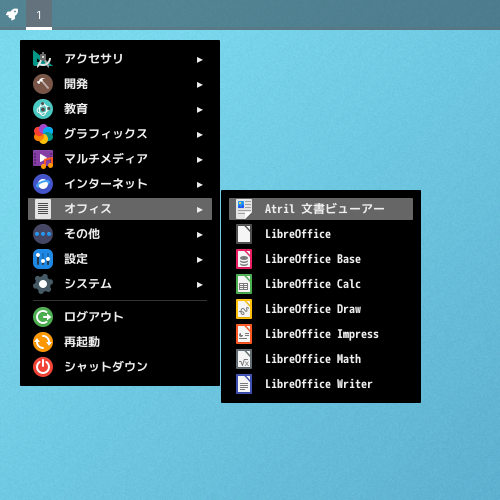Screen dimensions: 500x500
Task: Open LibreOffice Base database icon
Action: coord(244,259)
